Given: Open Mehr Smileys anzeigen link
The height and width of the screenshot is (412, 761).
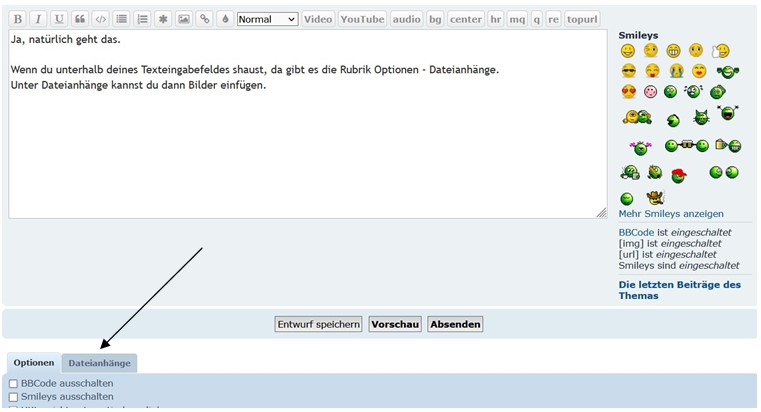Looking at the screenshot, I should [671, 214].
